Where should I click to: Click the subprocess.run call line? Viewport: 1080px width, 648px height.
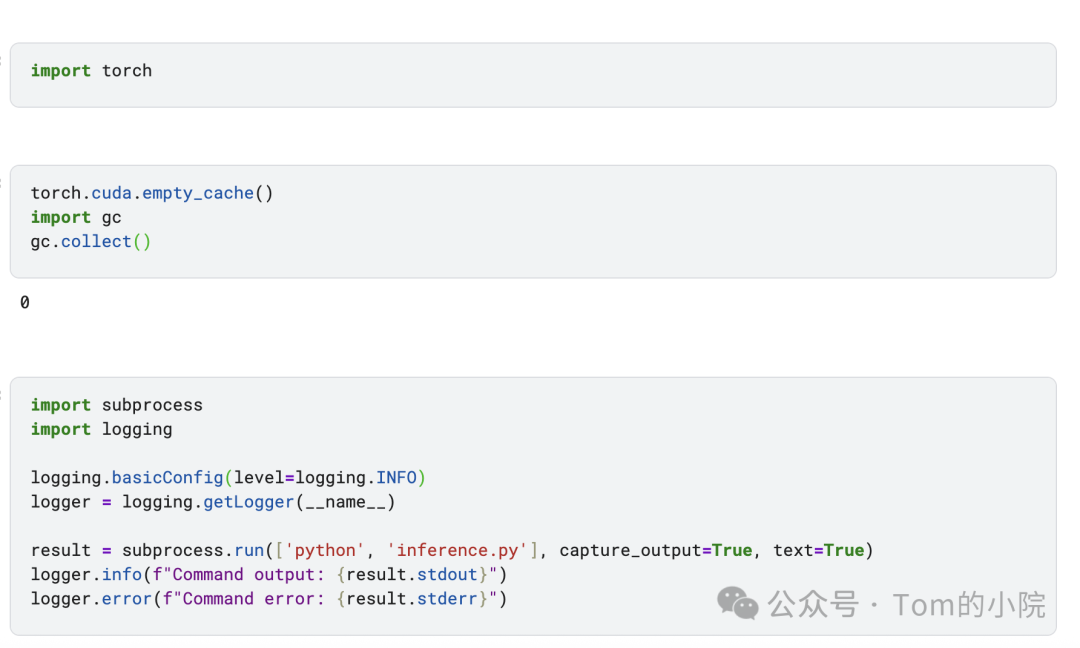point(452,550)
